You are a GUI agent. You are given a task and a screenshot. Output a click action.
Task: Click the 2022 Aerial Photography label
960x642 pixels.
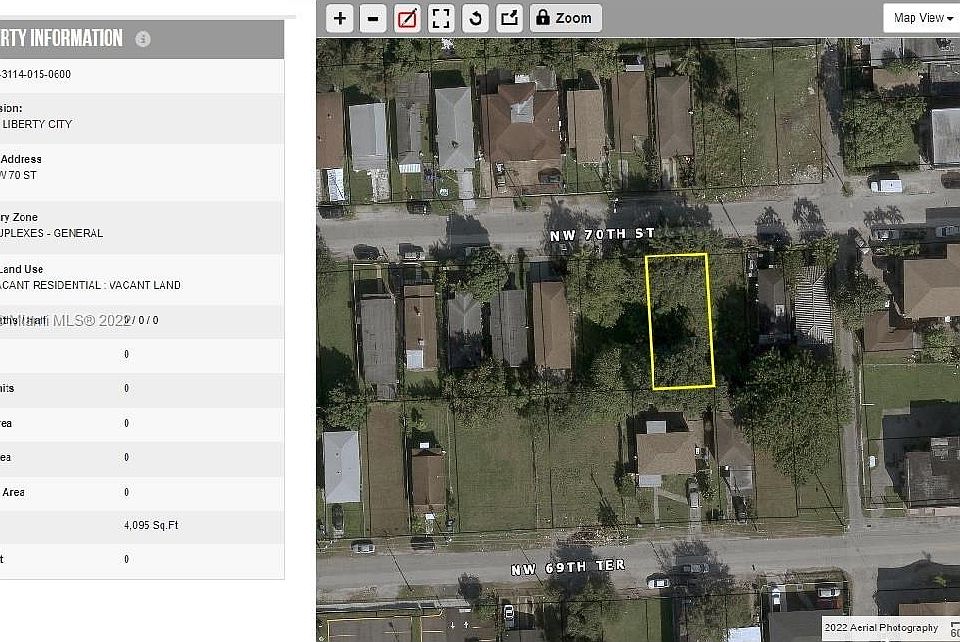[881, 627]
